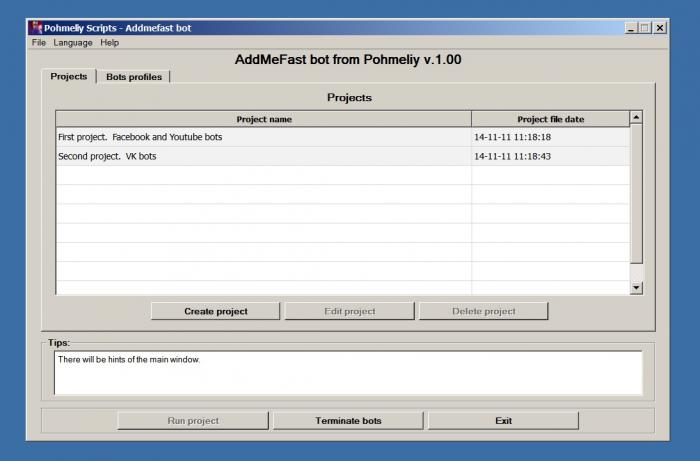Open the File menu
Image resolution: width=700 pixels, height=461 pixels.
38,43
